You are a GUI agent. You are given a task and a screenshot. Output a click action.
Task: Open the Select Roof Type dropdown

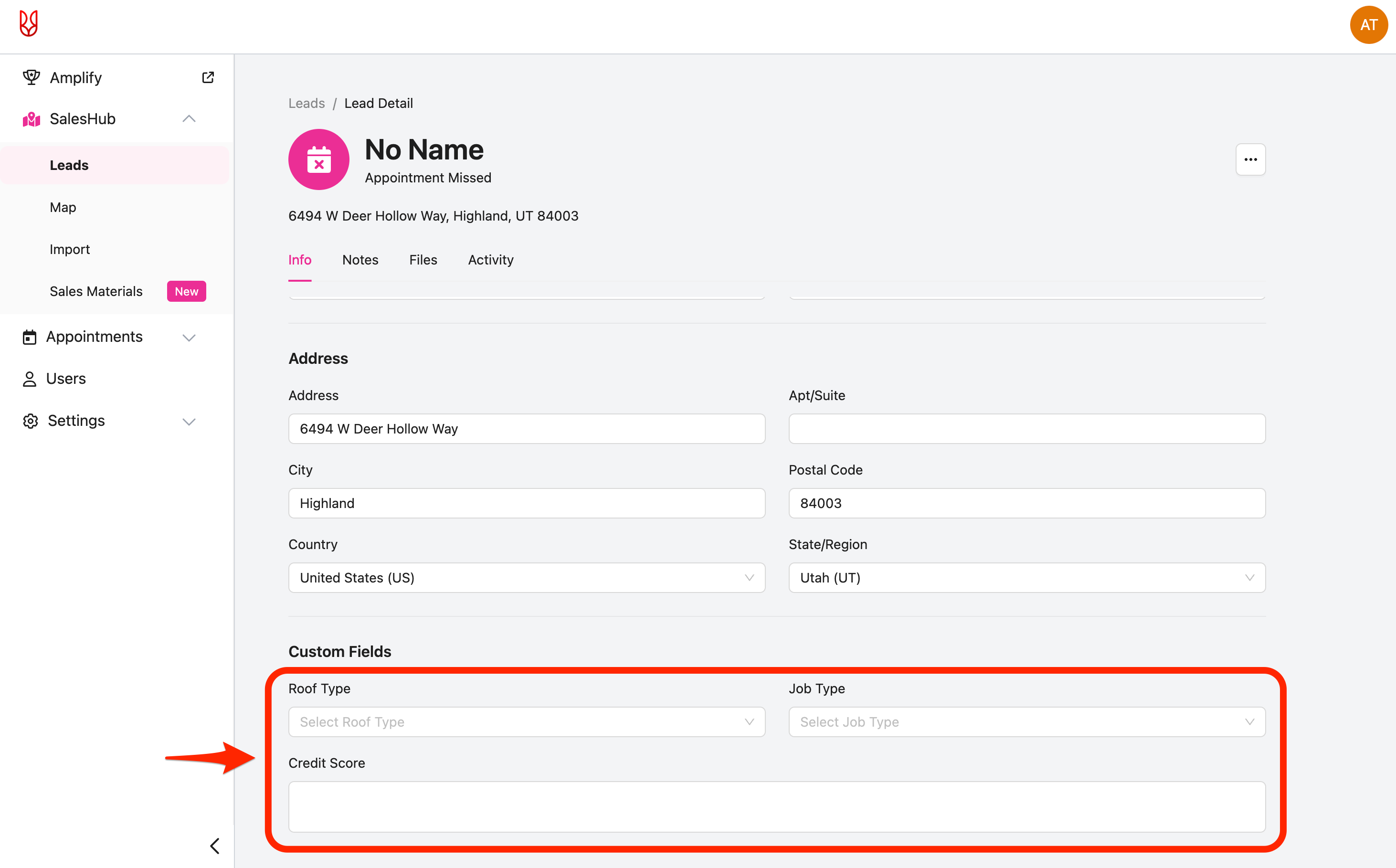(527, 721)
